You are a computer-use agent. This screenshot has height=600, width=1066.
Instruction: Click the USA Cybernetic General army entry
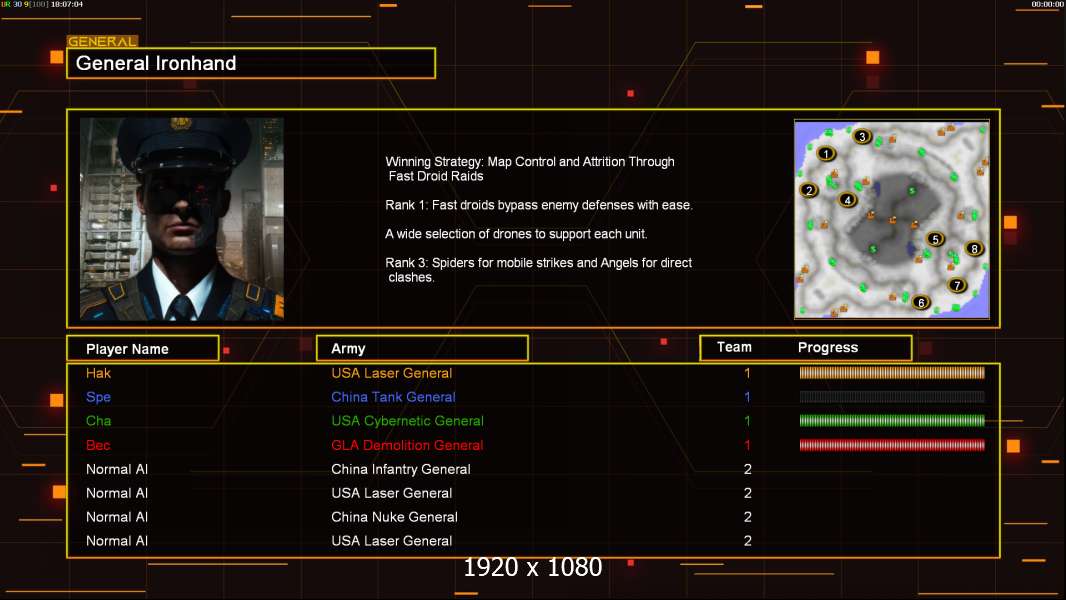(x=407, y=421)
